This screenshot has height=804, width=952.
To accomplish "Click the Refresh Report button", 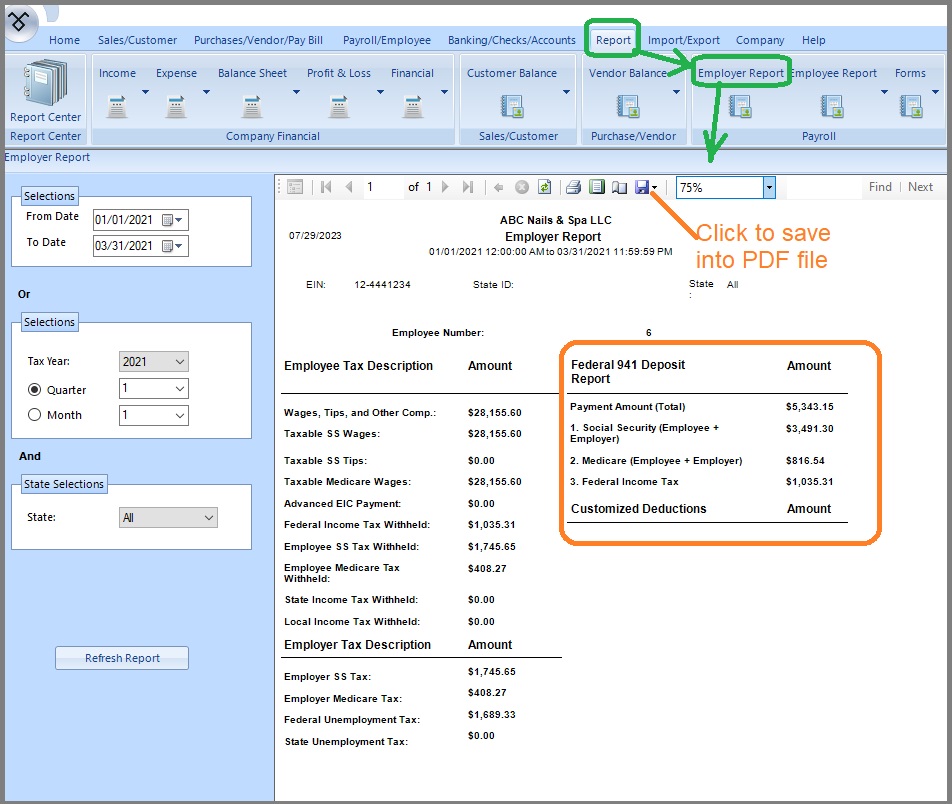I will pyautogui.click(x=122, y=658).
